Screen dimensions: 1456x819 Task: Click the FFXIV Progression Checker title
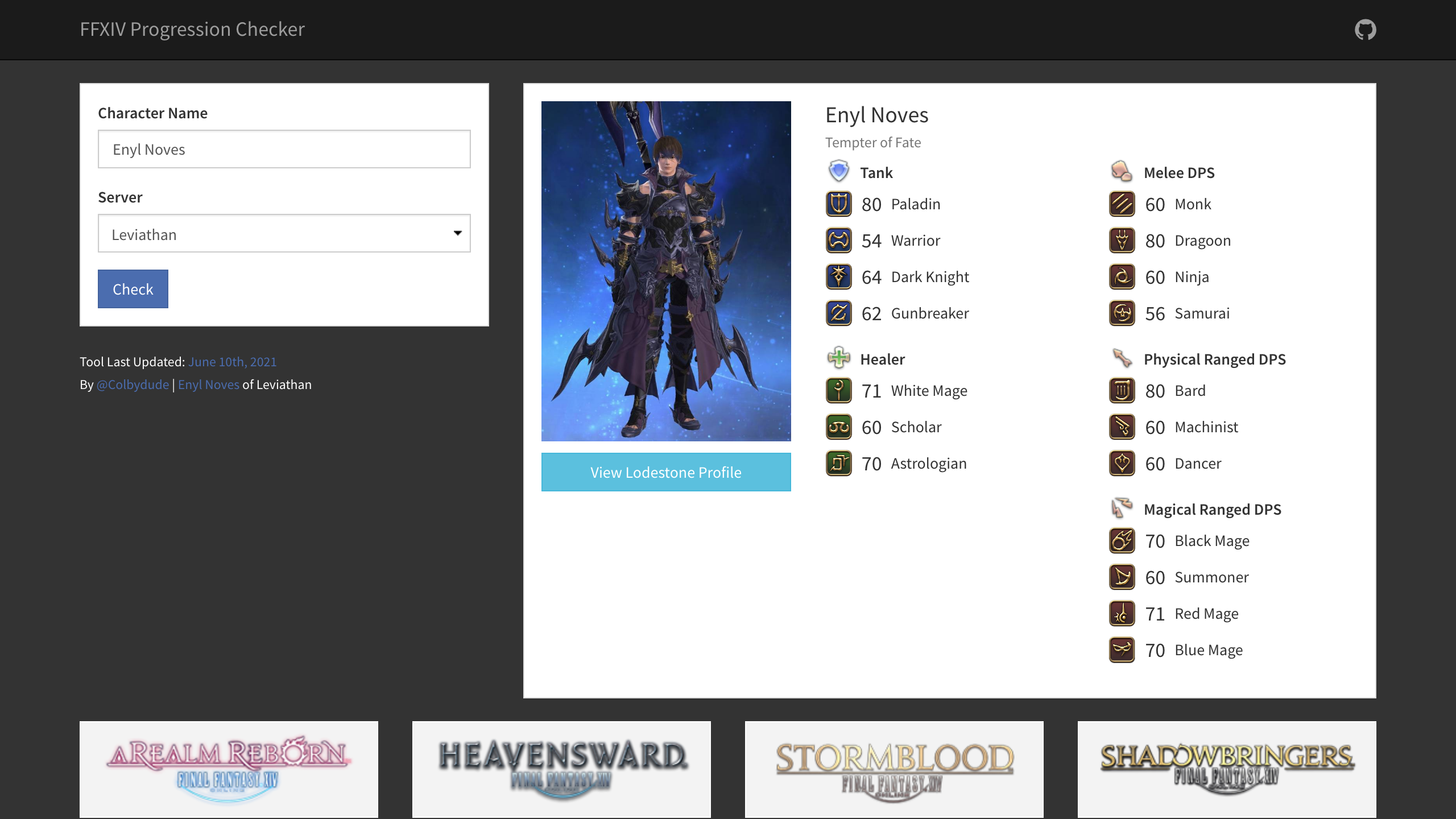point(192,29)
